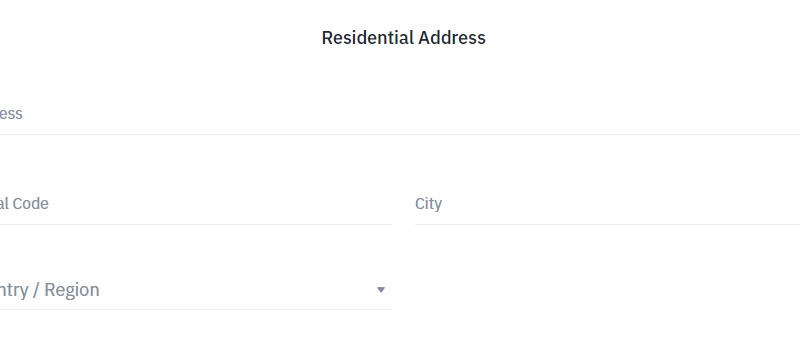The width and height of the screenshot is (800, 361).
Task: Click into the Postal Code field
Action: (x=196, y=204)
